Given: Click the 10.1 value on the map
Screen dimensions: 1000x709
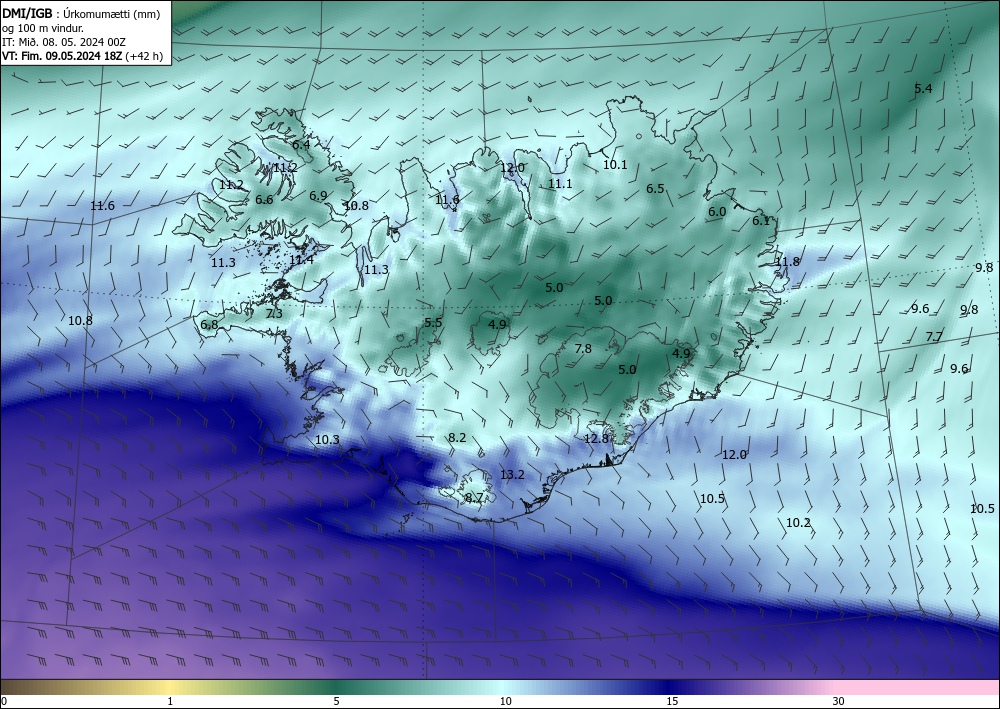Looking at the screenshot, I should tap(615, 164).
